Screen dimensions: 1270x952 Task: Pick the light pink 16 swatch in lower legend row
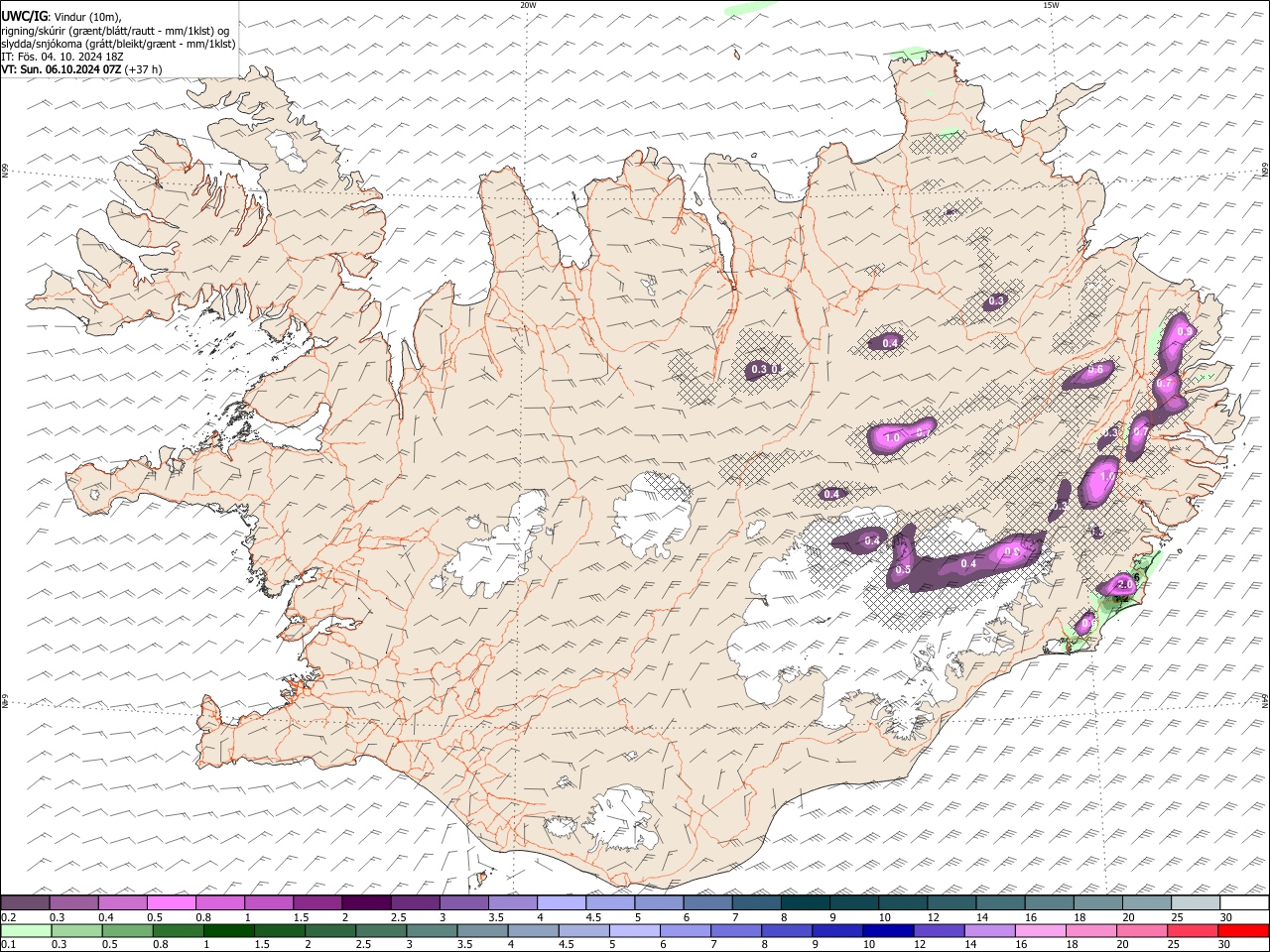click(x=1041, y=931)
